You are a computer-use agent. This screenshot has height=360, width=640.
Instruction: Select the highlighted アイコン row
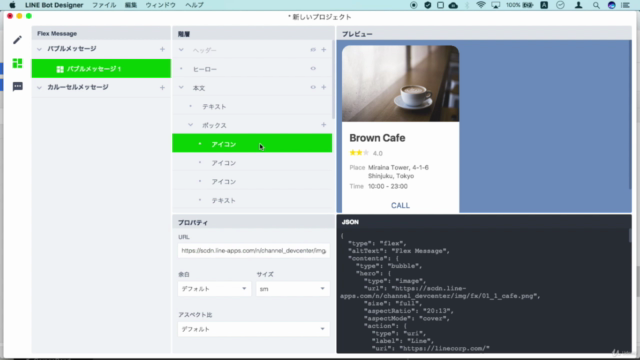252,144
